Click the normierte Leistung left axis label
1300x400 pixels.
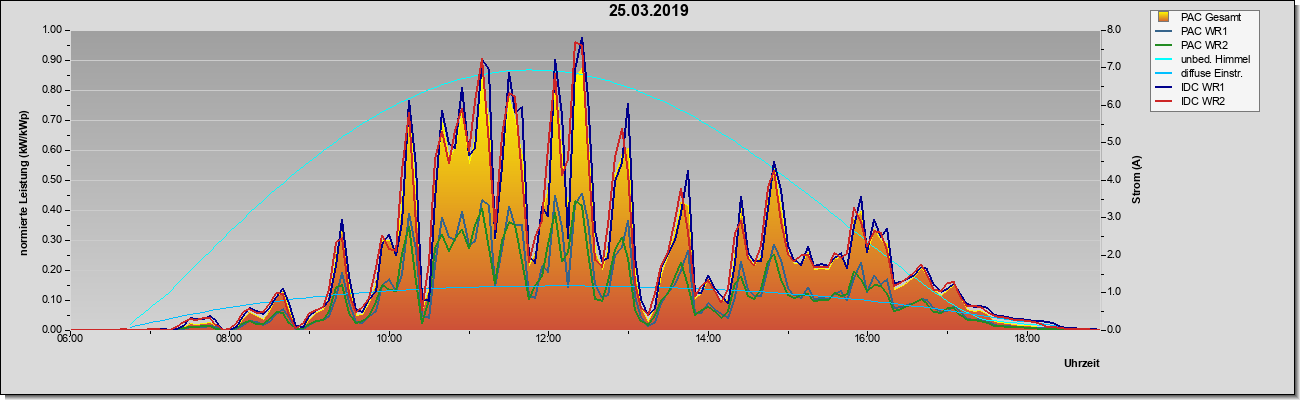[23, 180]
